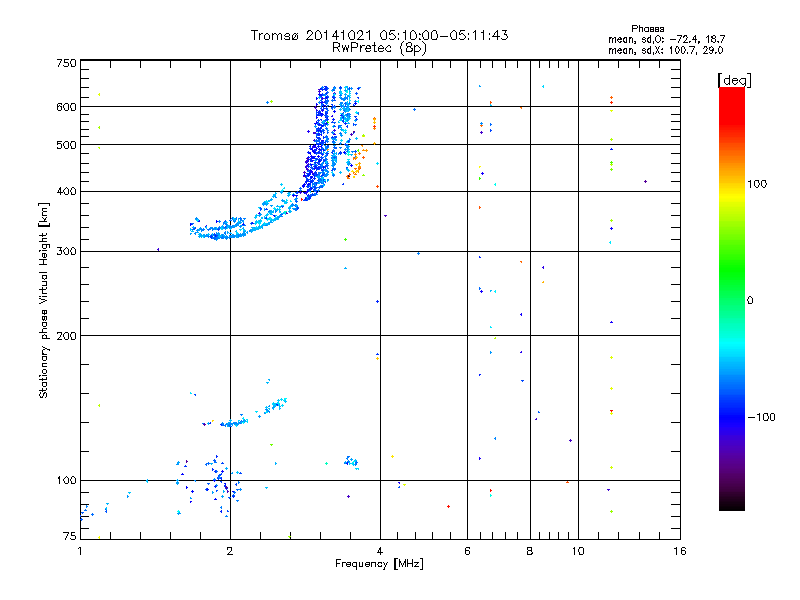Click 'Stationary phase Virtual Height [km]' axis label
This screenshot has height=600, width=800.
click(44, 301)
